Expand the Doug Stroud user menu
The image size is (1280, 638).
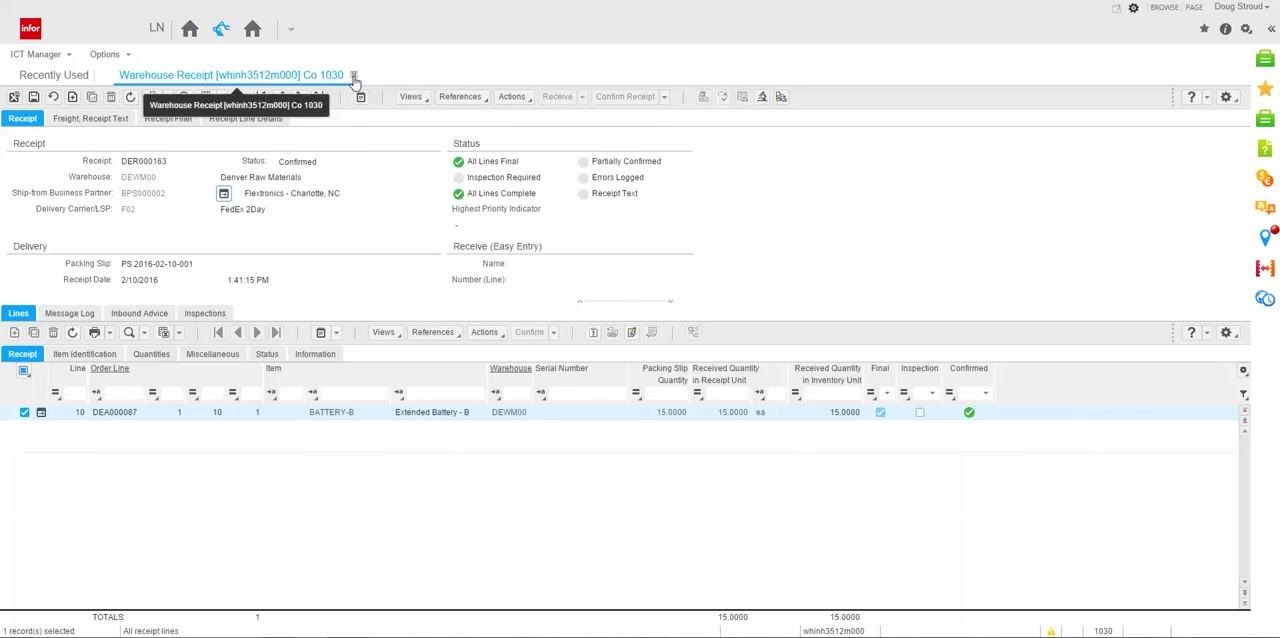pos(1242,7)
